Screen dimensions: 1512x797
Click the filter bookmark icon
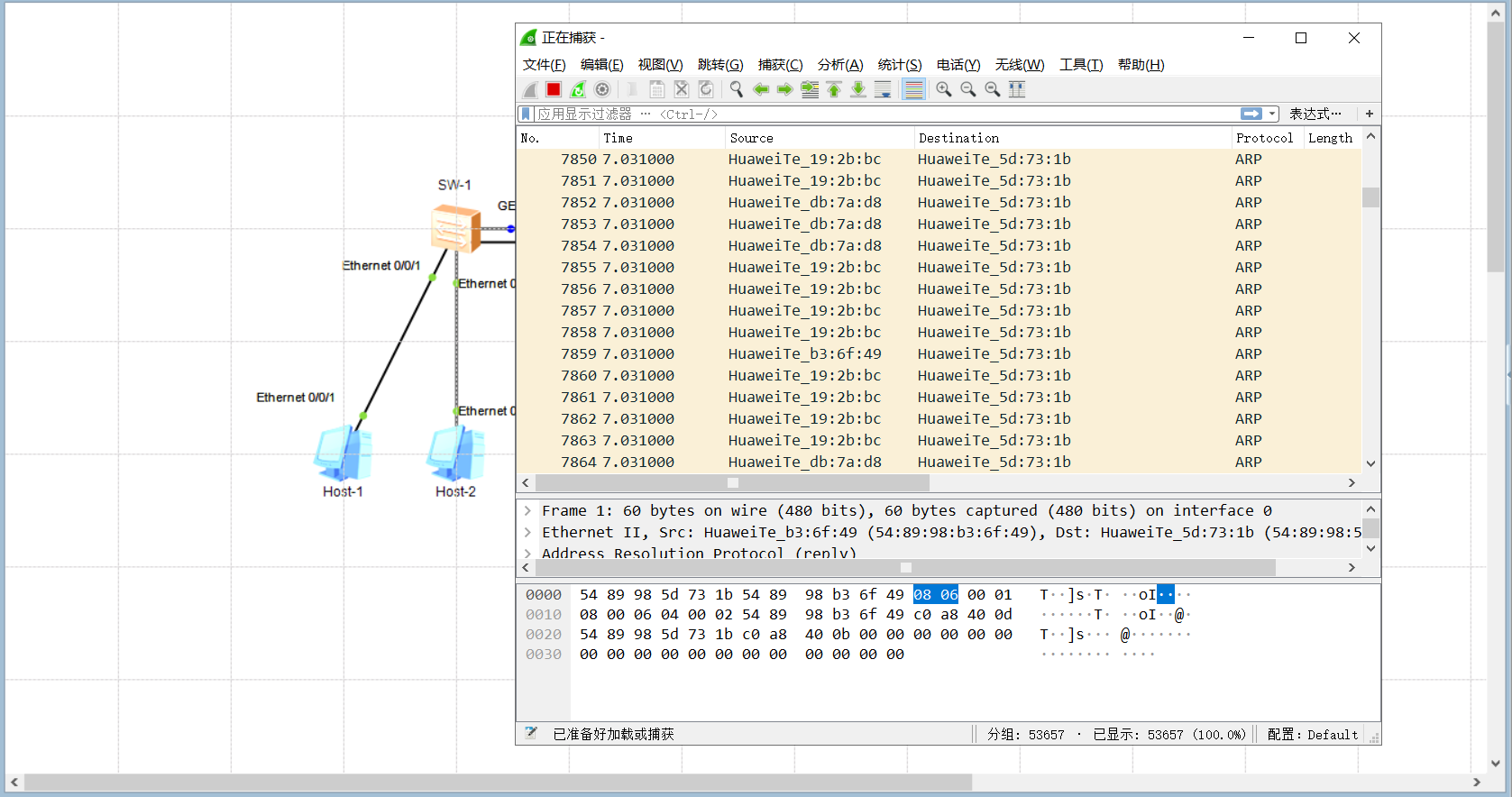[527, 114]
